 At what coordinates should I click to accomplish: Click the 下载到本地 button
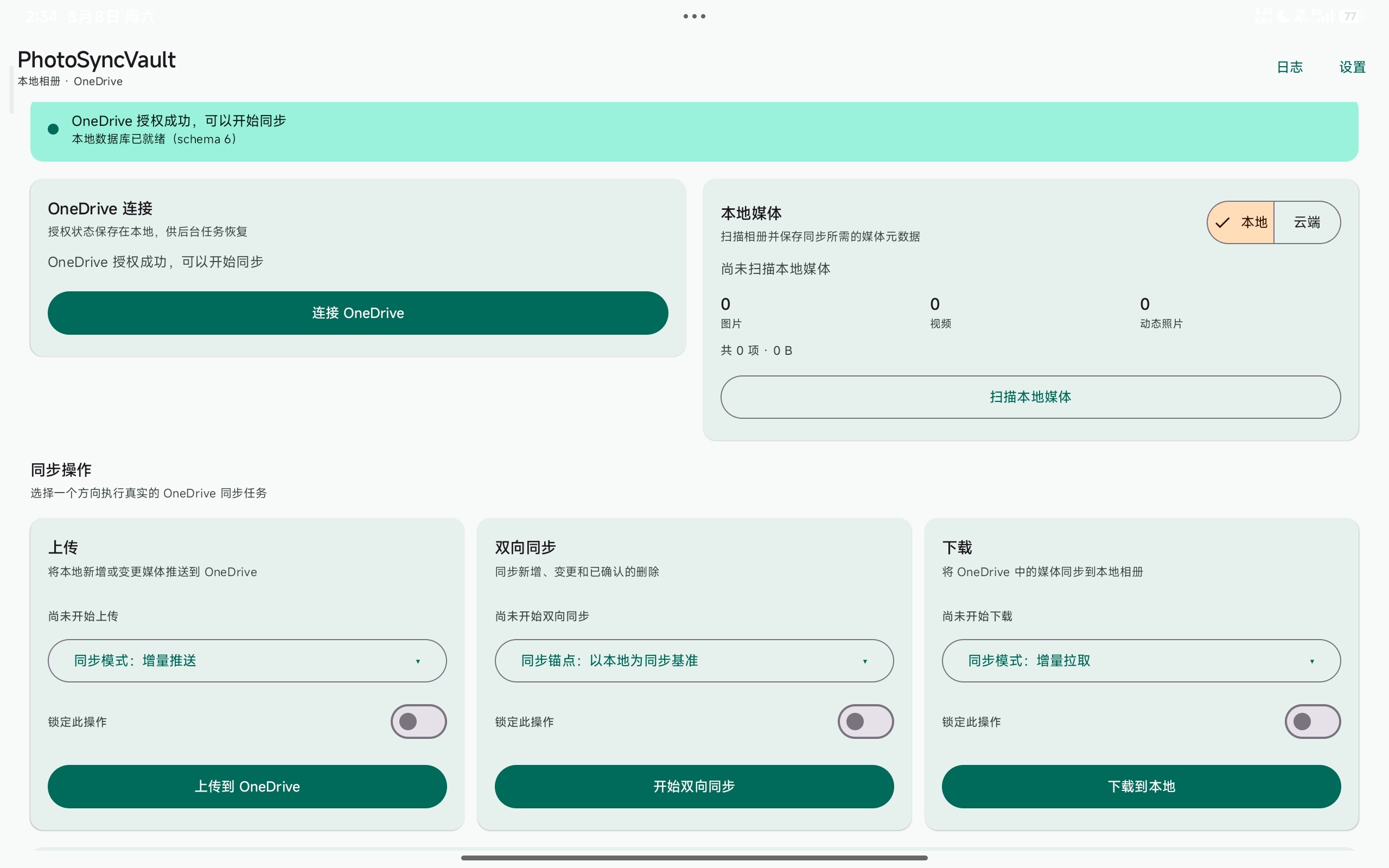[1141, 787]
